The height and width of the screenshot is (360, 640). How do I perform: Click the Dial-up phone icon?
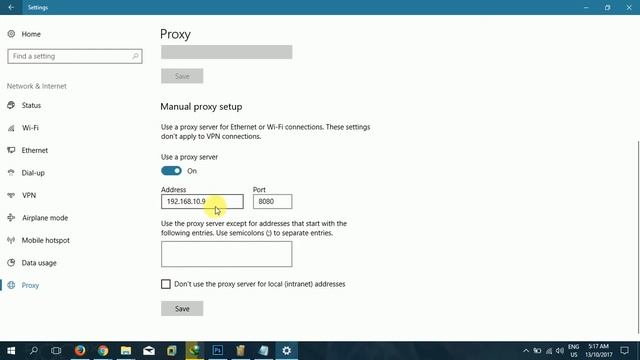coord(11,173)
